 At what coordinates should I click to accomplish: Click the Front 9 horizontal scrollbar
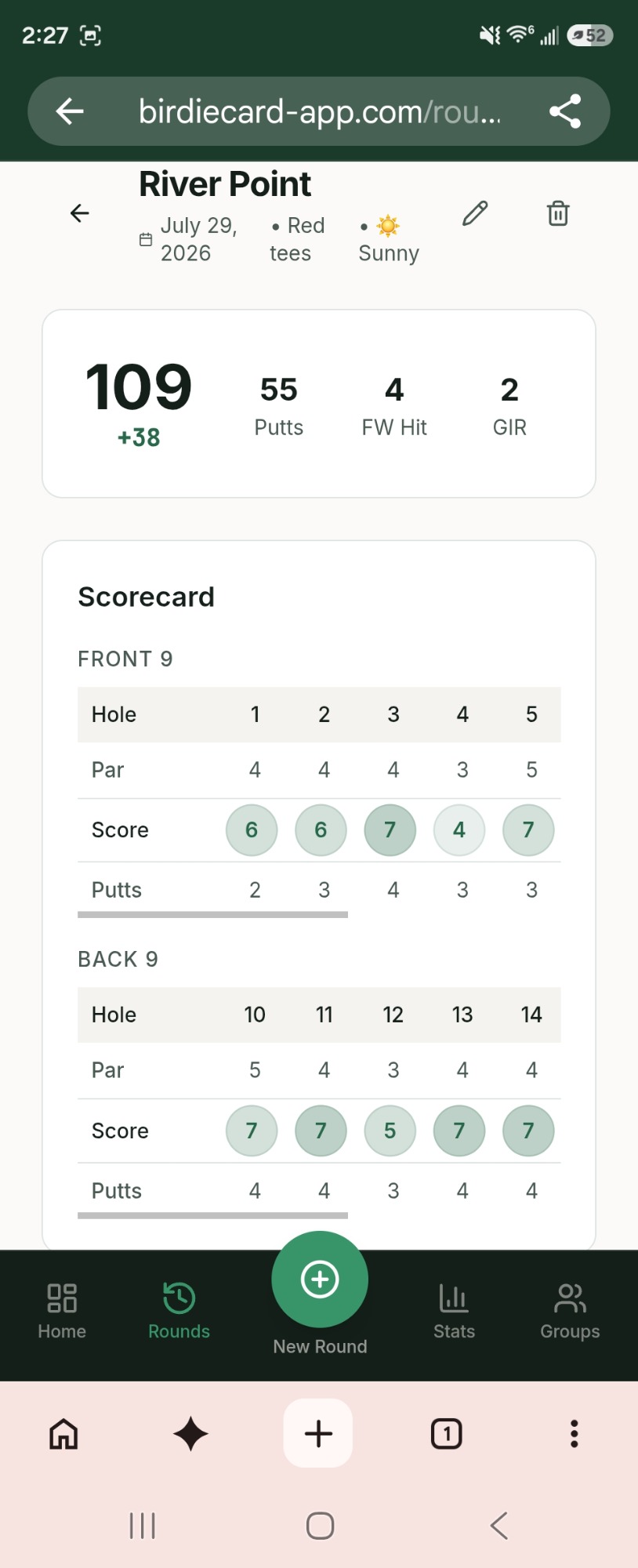[x=212, y=914]
